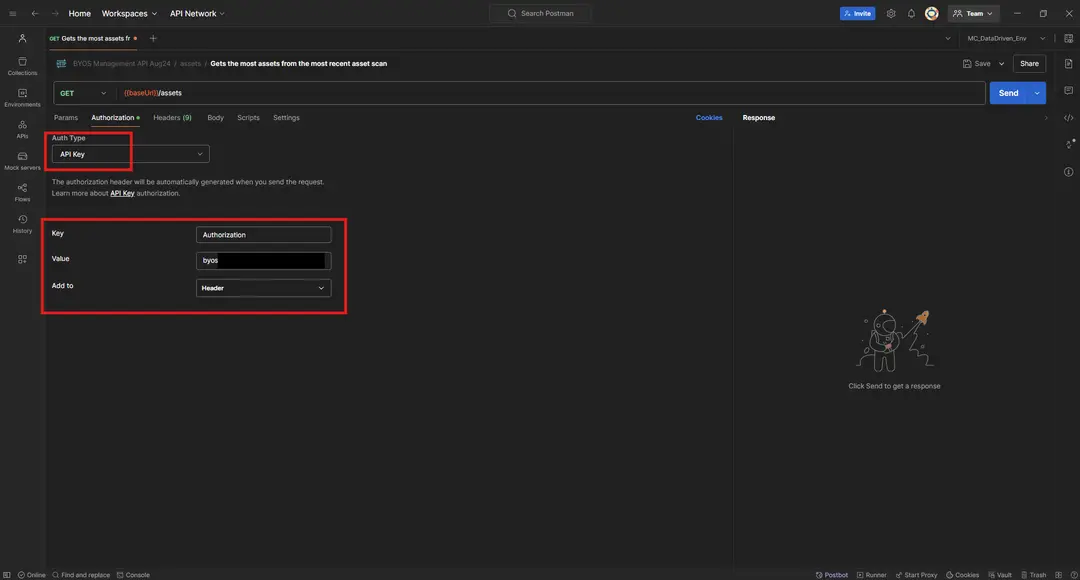
Task: Open the API Network dropdown
Action: point(197,14)
